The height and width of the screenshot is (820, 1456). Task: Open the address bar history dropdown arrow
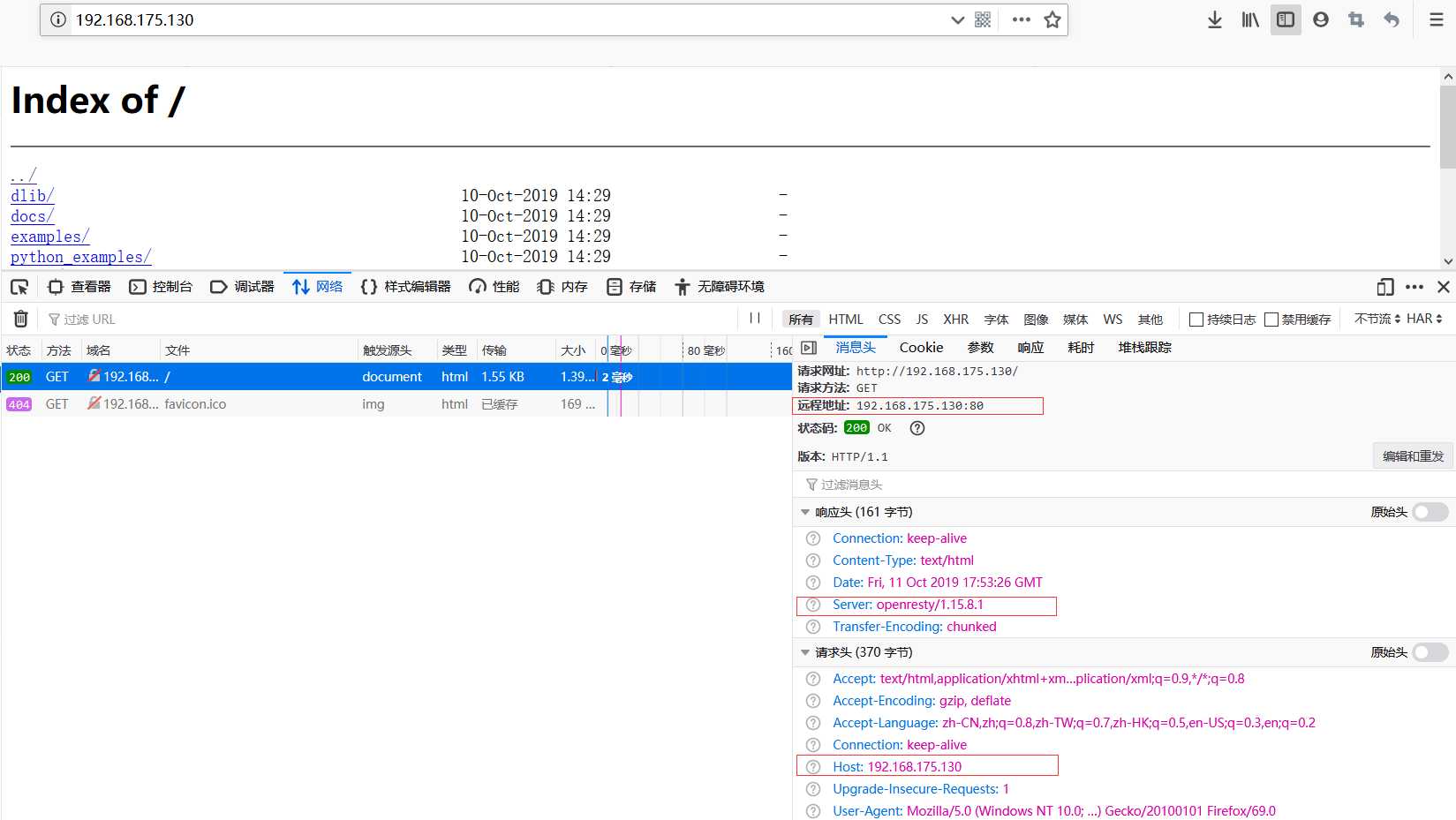coord(957,19)
